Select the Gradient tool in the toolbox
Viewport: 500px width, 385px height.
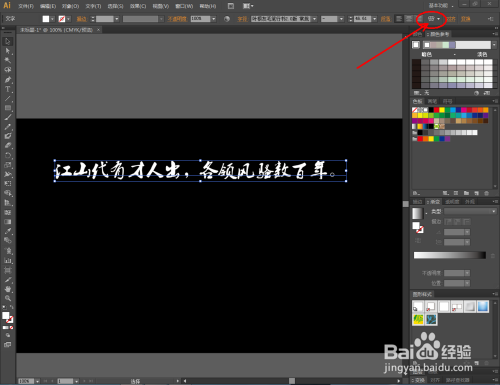point(8,222)
